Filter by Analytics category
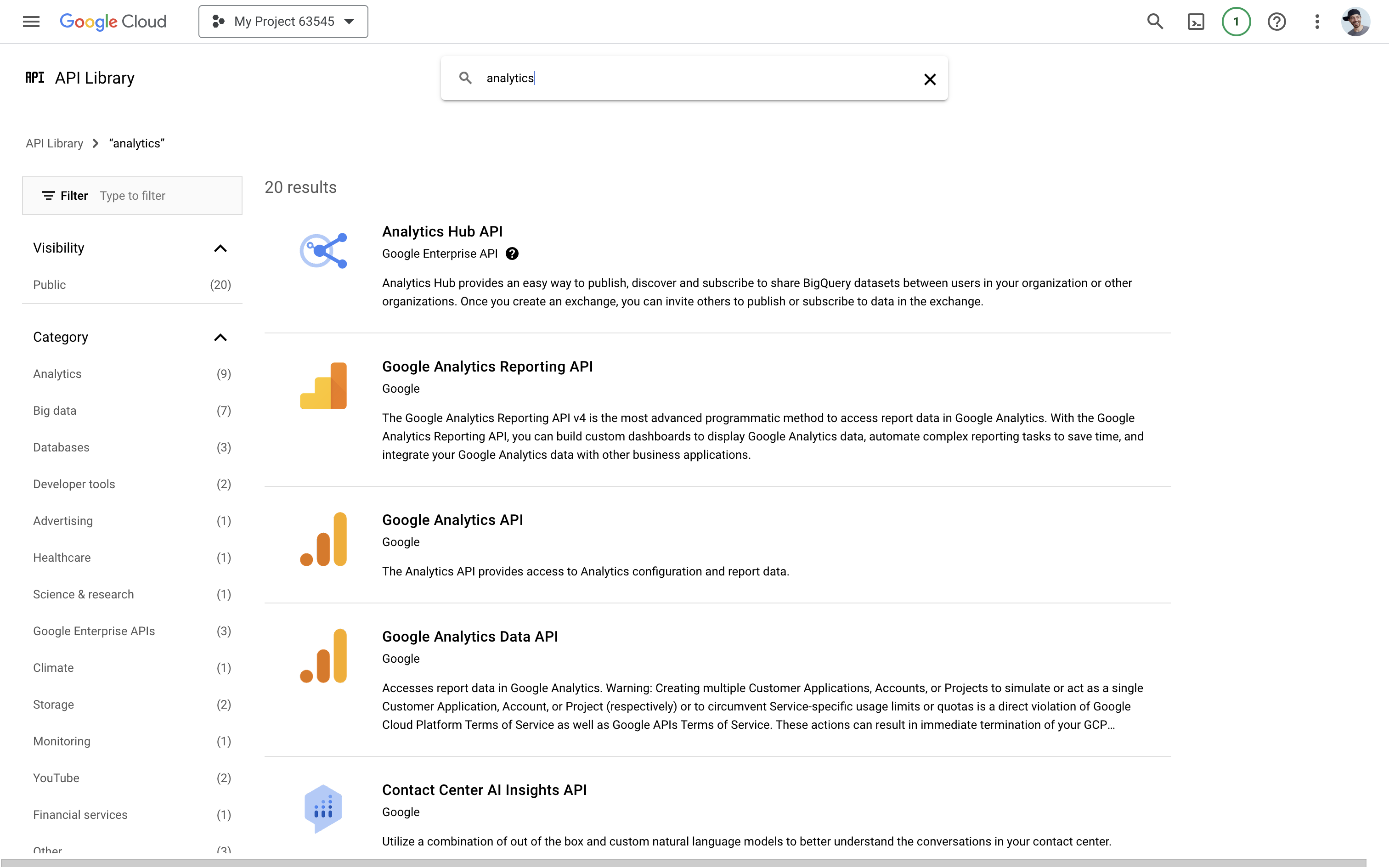This screenshot has height=868, width=1389. (57, 374)
